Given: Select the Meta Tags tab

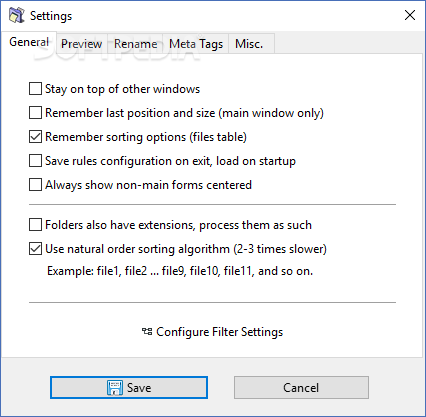Looking at the screenshot, I should [x=196, y=44].
